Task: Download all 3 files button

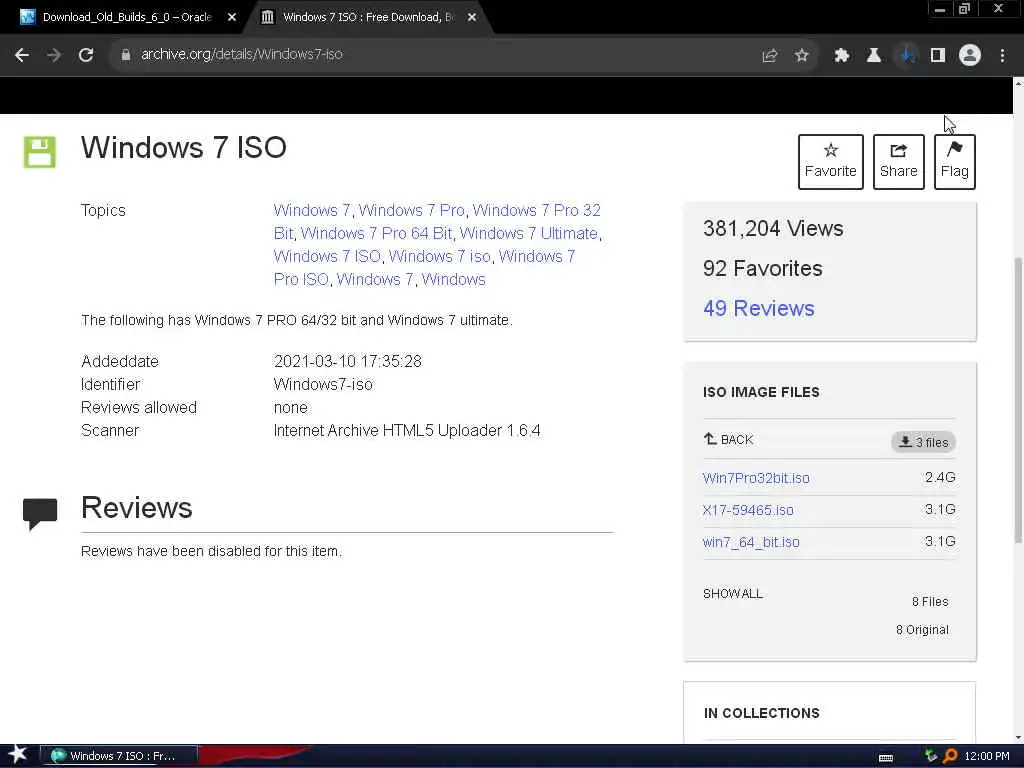Action: click(923, 442)
